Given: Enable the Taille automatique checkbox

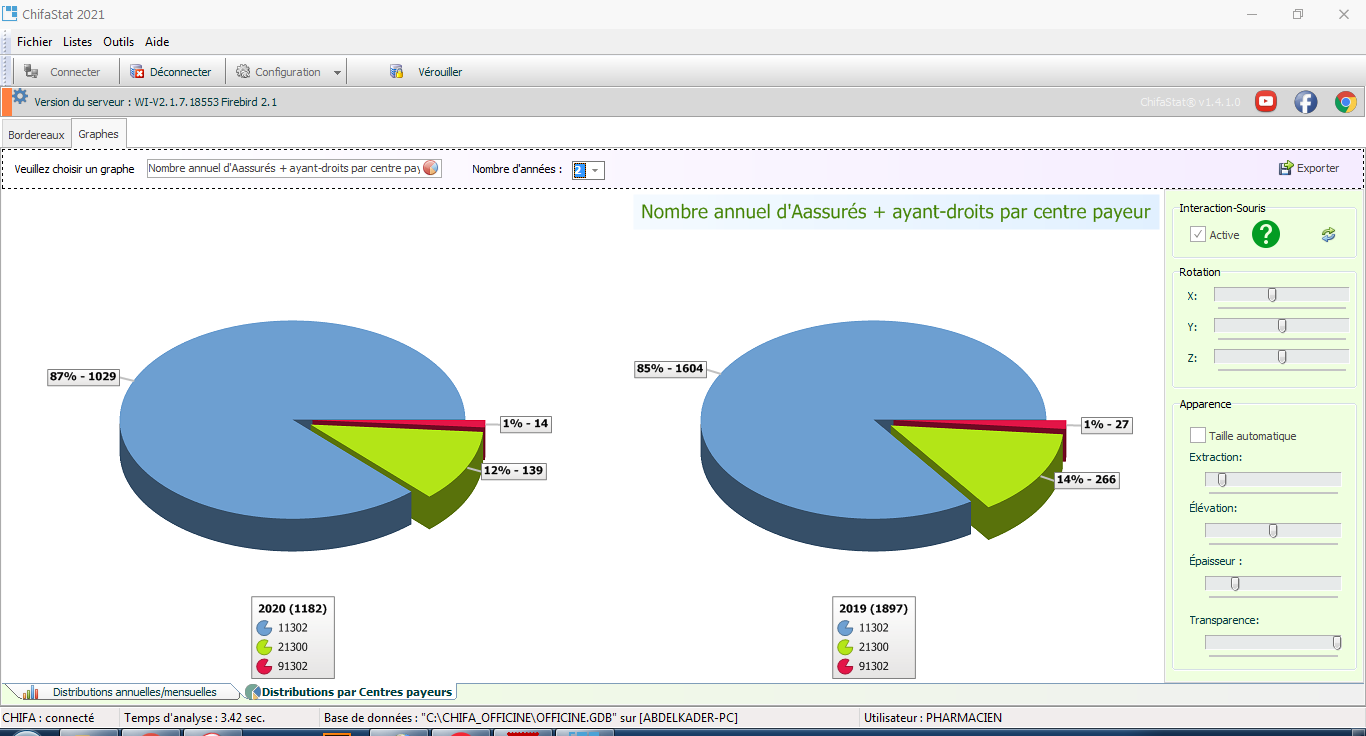Looking at the screenshot, I should tap(1197, 436).
